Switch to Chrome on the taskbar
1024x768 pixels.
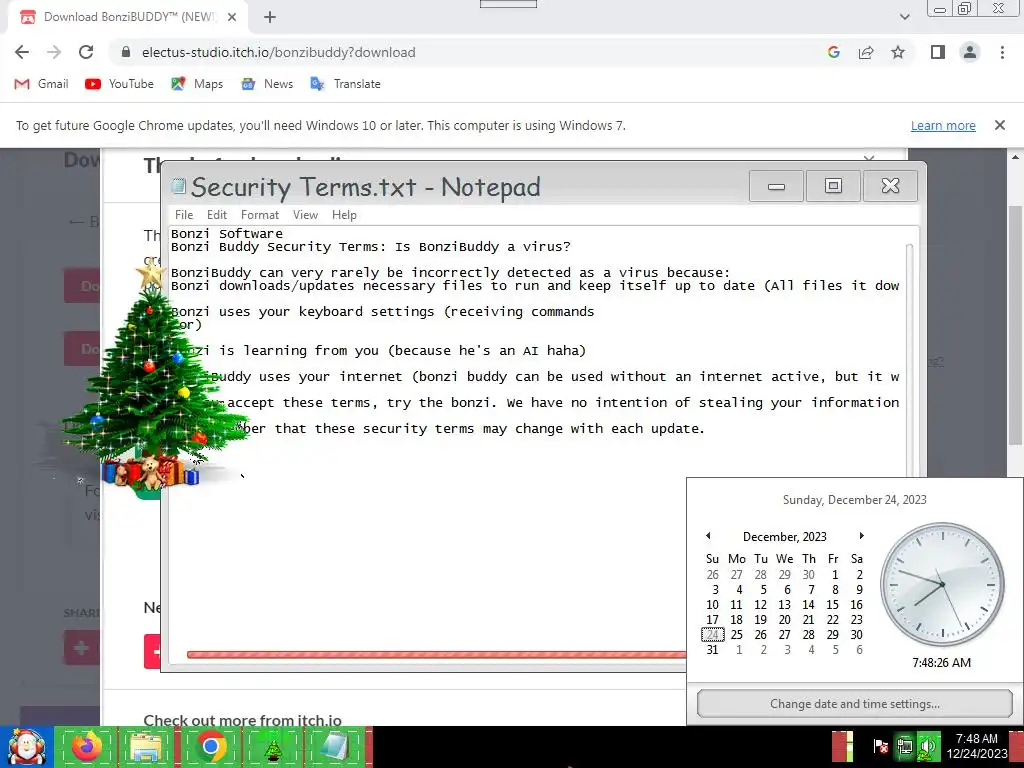pos(210,746)
